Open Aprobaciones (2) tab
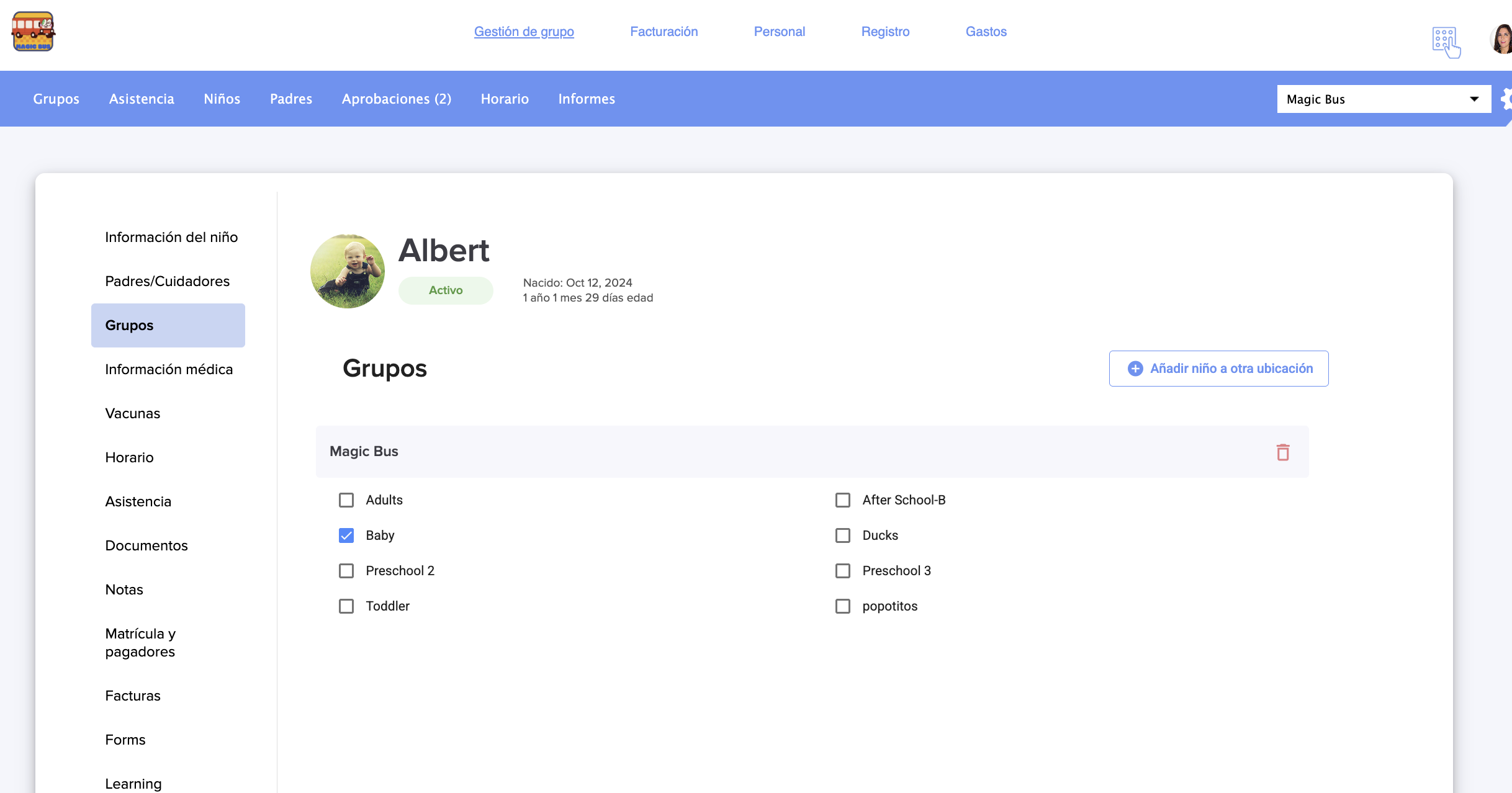The image size is (1512, 793). click(396, 99)
